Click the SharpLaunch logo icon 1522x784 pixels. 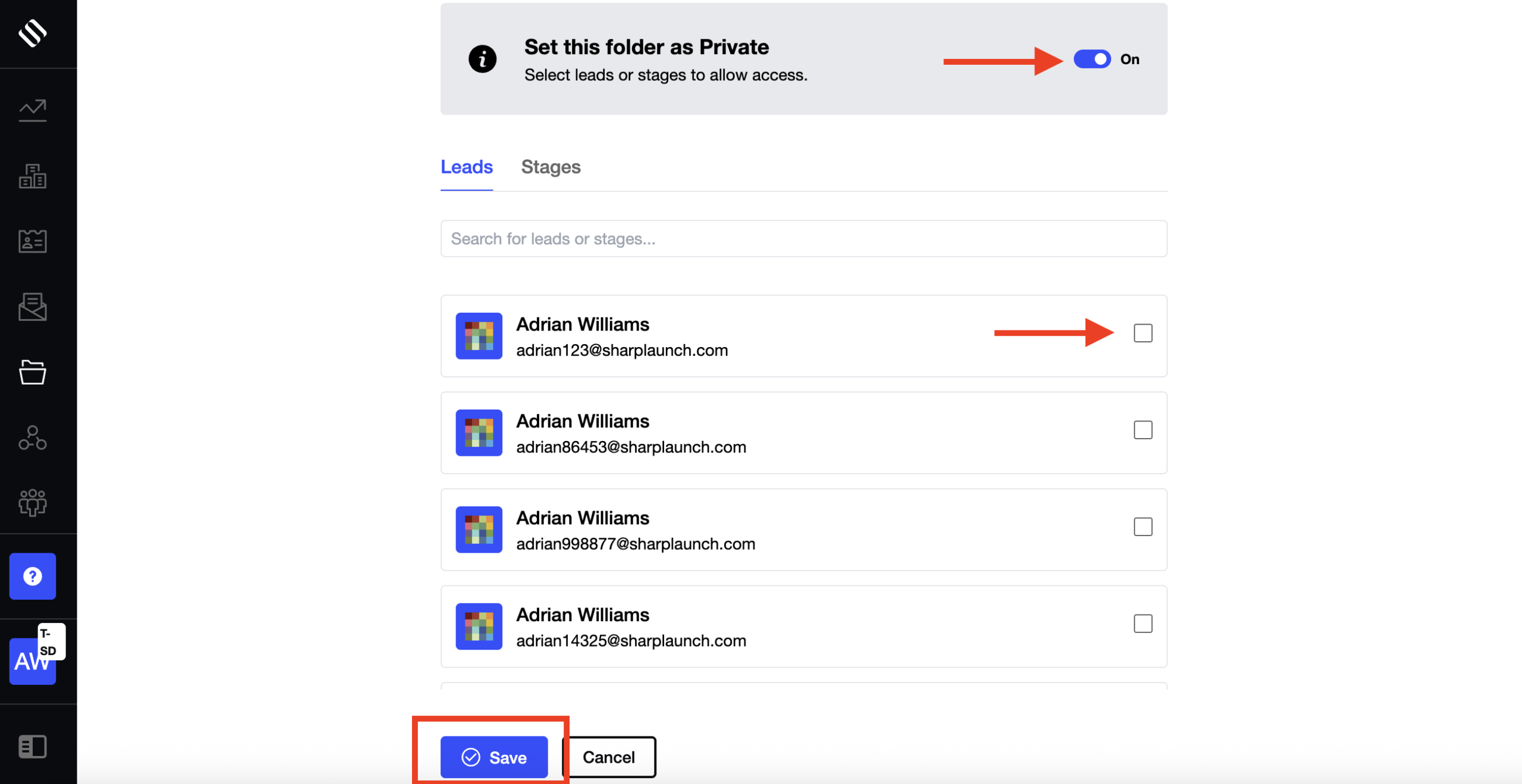click(x=33, y=33)
